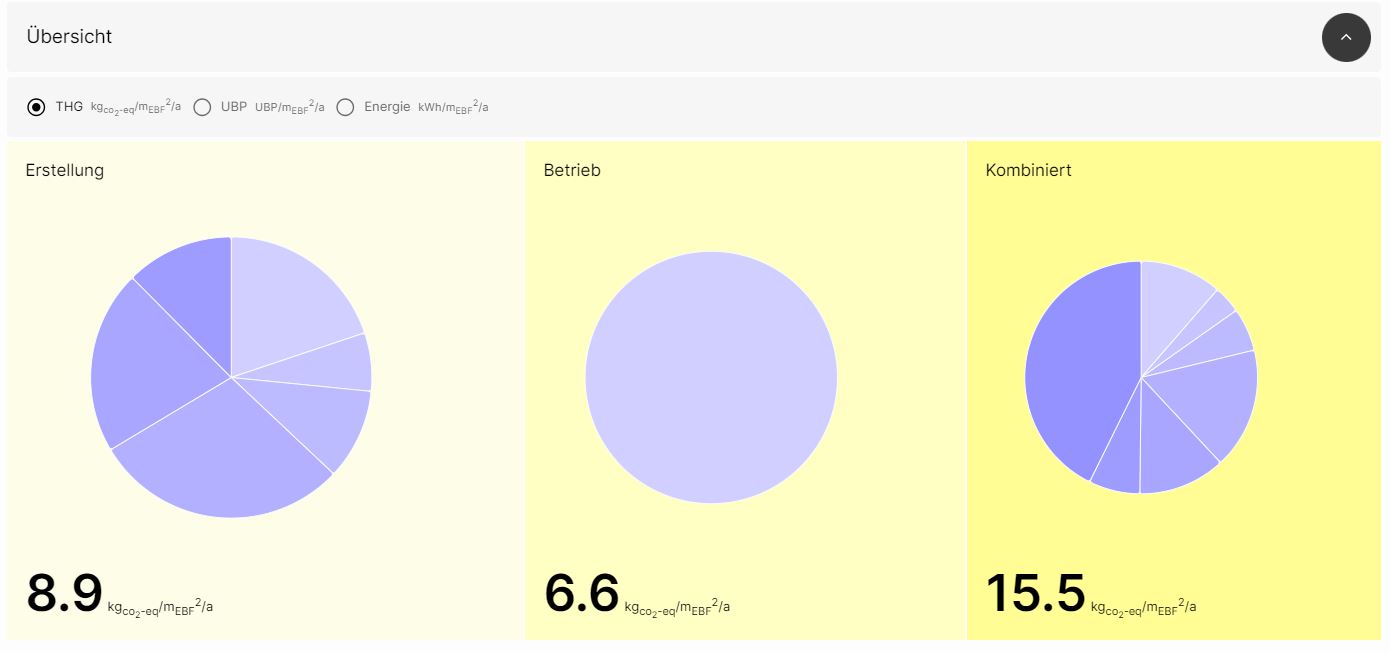Viewport: 1390px width, 652px height.
Task: Select the Energie radio button
Action: (345, 107)
